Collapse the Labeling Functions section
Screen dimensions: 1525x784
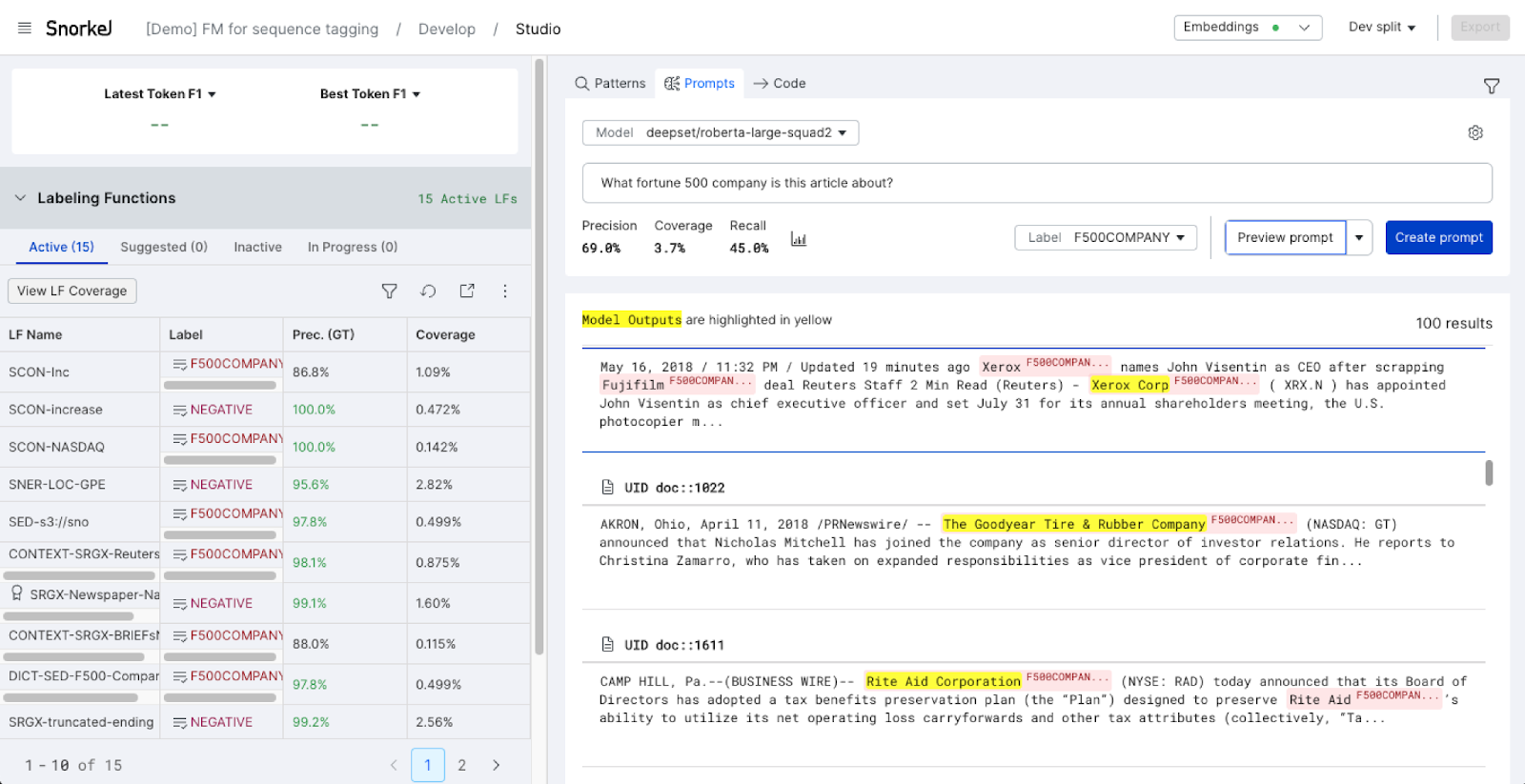tap(20, 198)
